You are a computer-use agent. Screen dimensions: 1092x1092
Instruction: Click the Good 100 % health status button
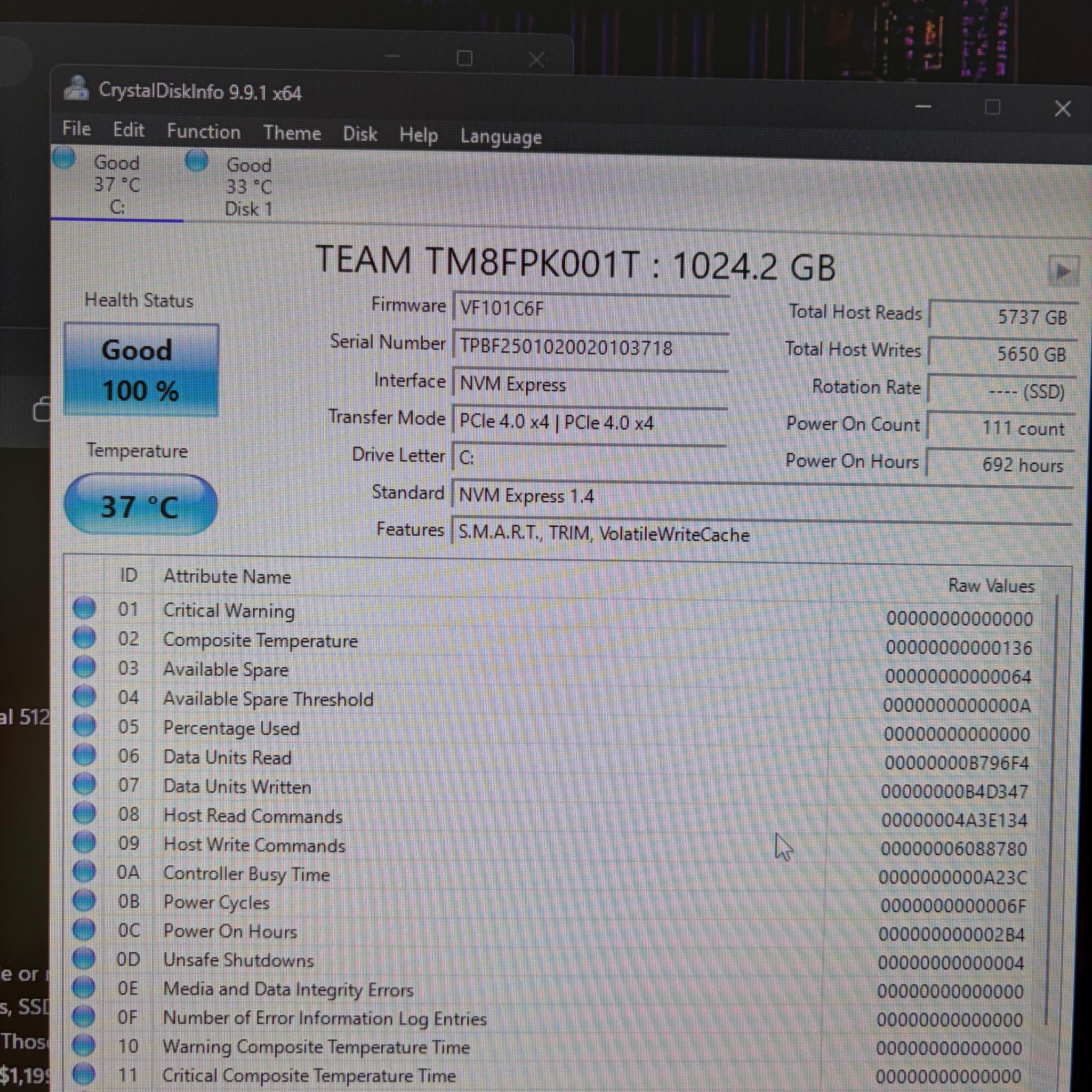coord(141,370)
